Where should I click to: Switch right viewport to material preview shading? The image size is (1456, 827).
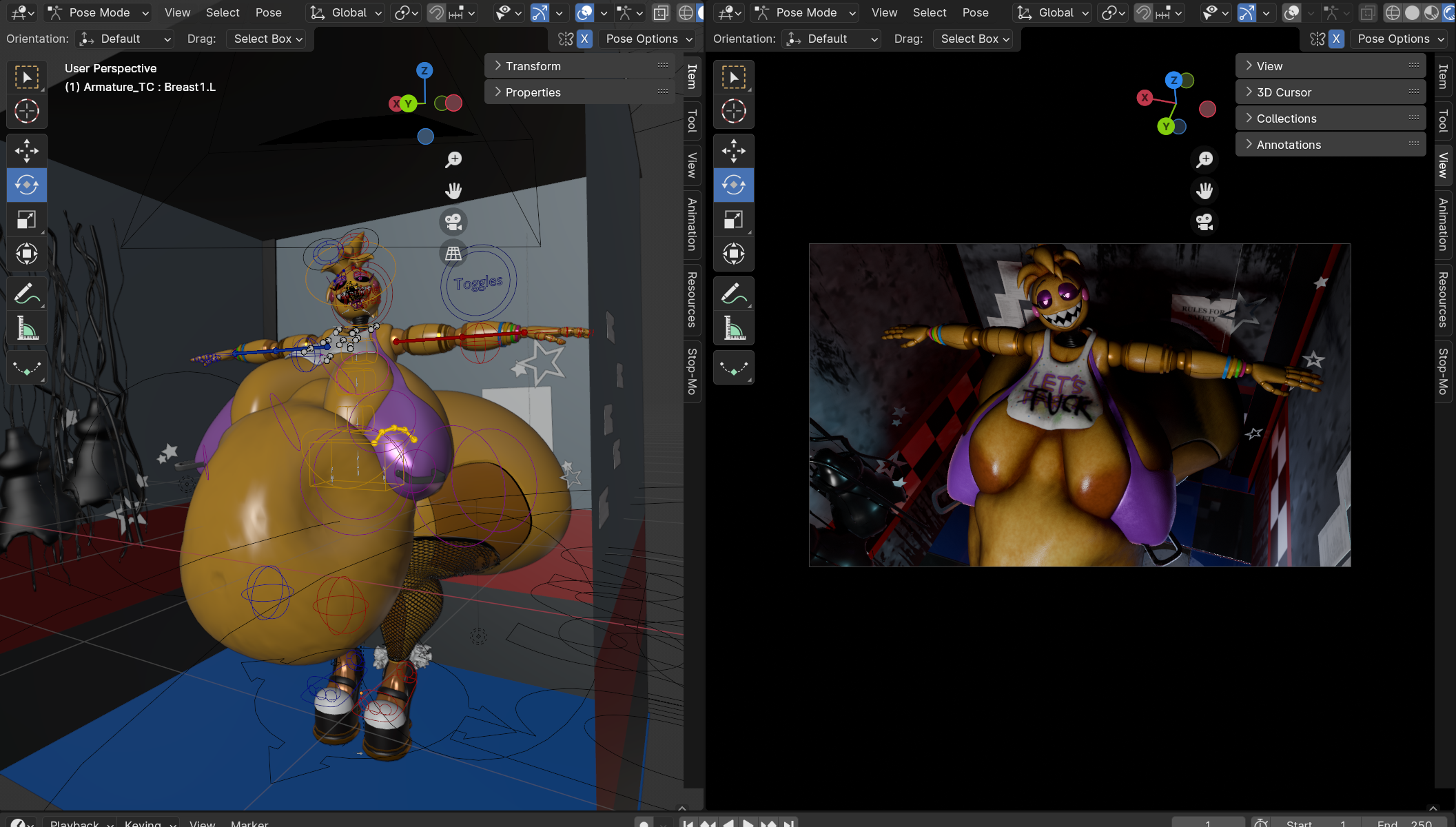(1431, 12)
